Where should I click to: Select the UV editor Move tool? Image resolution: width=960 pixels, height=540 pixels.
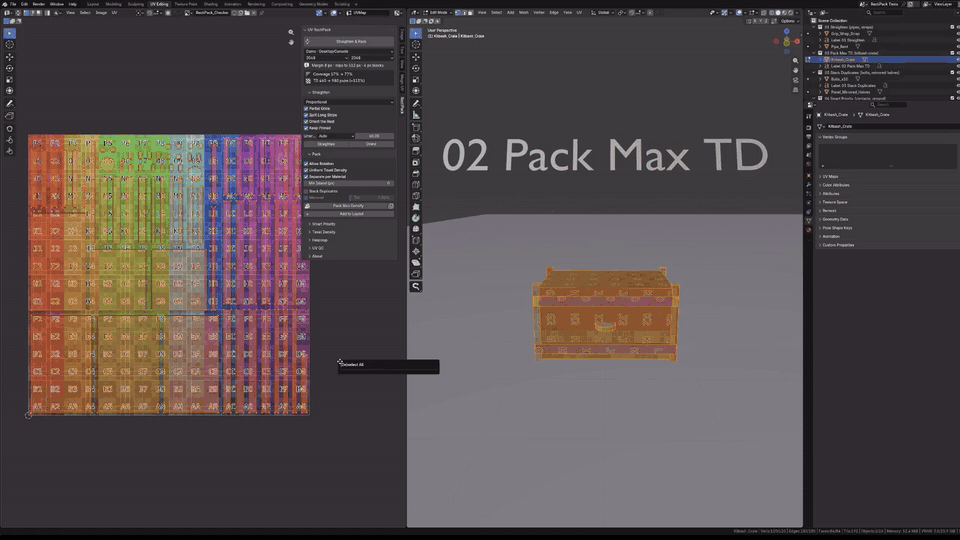tap(9, 57)
